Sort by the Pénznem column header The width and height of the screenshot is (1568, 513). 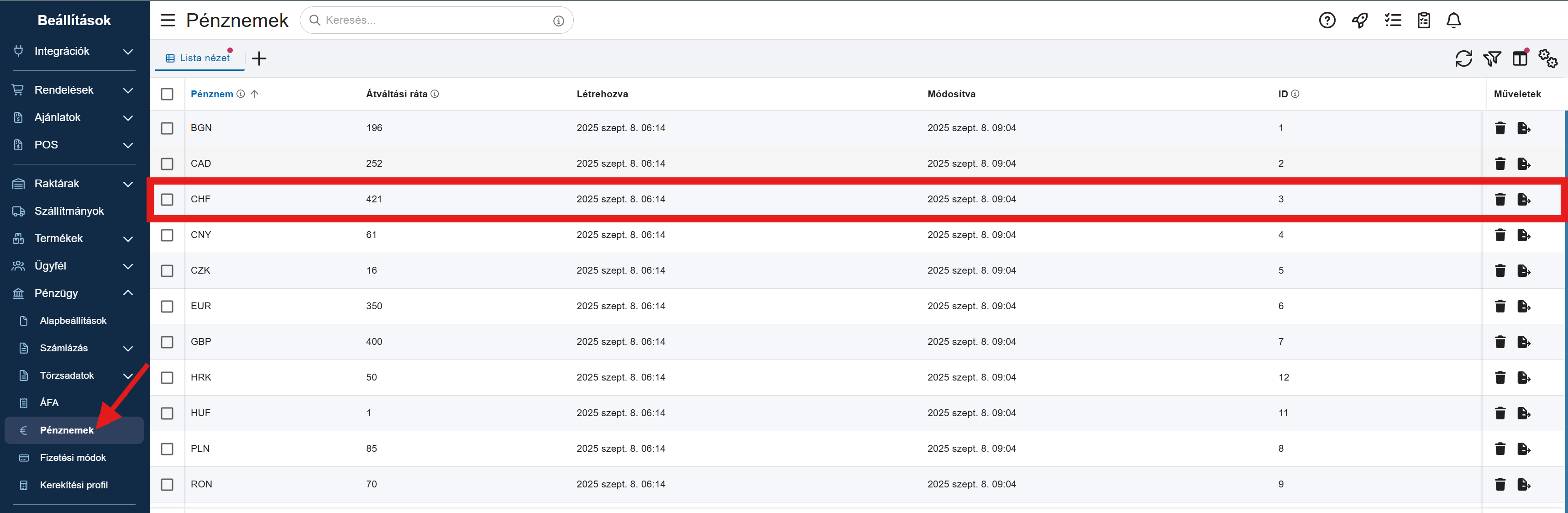pyautogui.click(x=212, y=94)
